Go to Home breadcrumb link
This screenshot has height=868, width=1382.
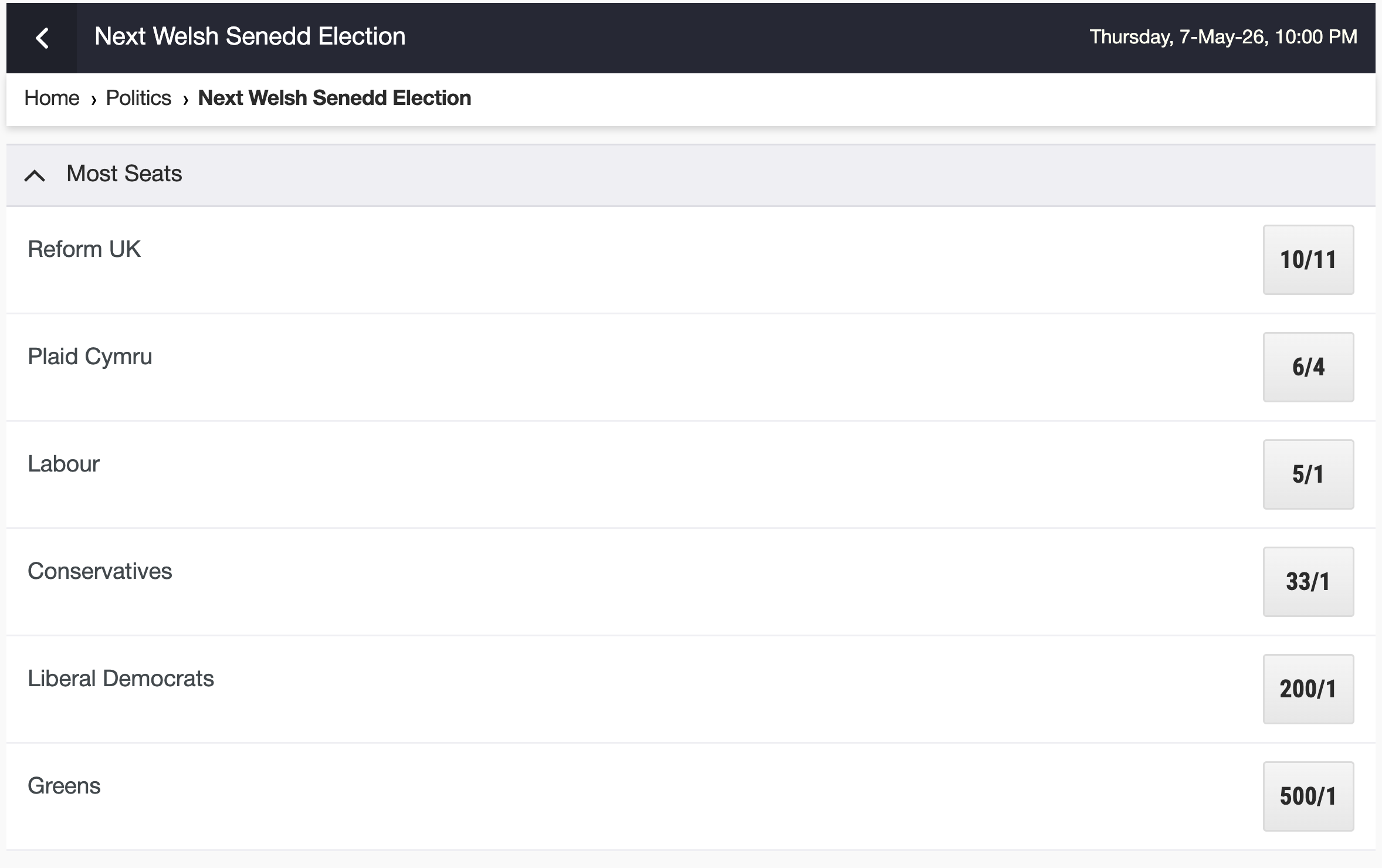pos(52,98)
